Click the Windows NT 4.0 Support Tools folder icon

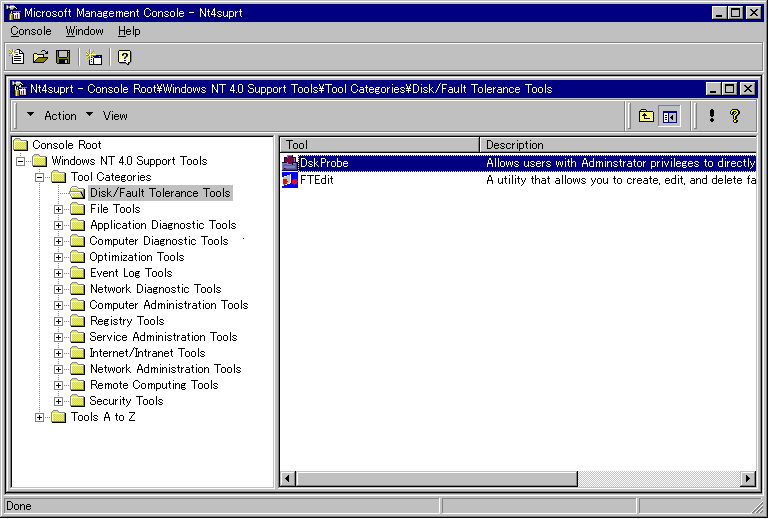pos(40,161)
